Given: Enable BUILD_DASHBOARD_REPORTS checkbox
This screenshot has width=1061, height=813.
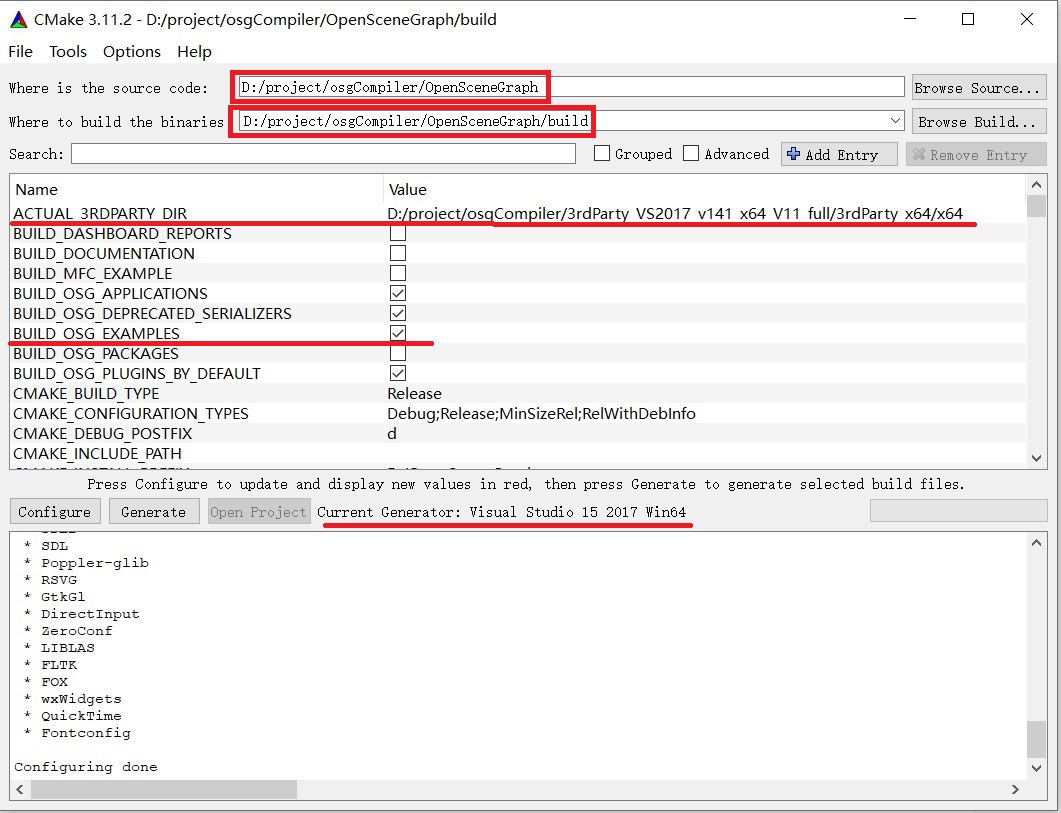Looking at the screenshot, I should coord(398,234).
